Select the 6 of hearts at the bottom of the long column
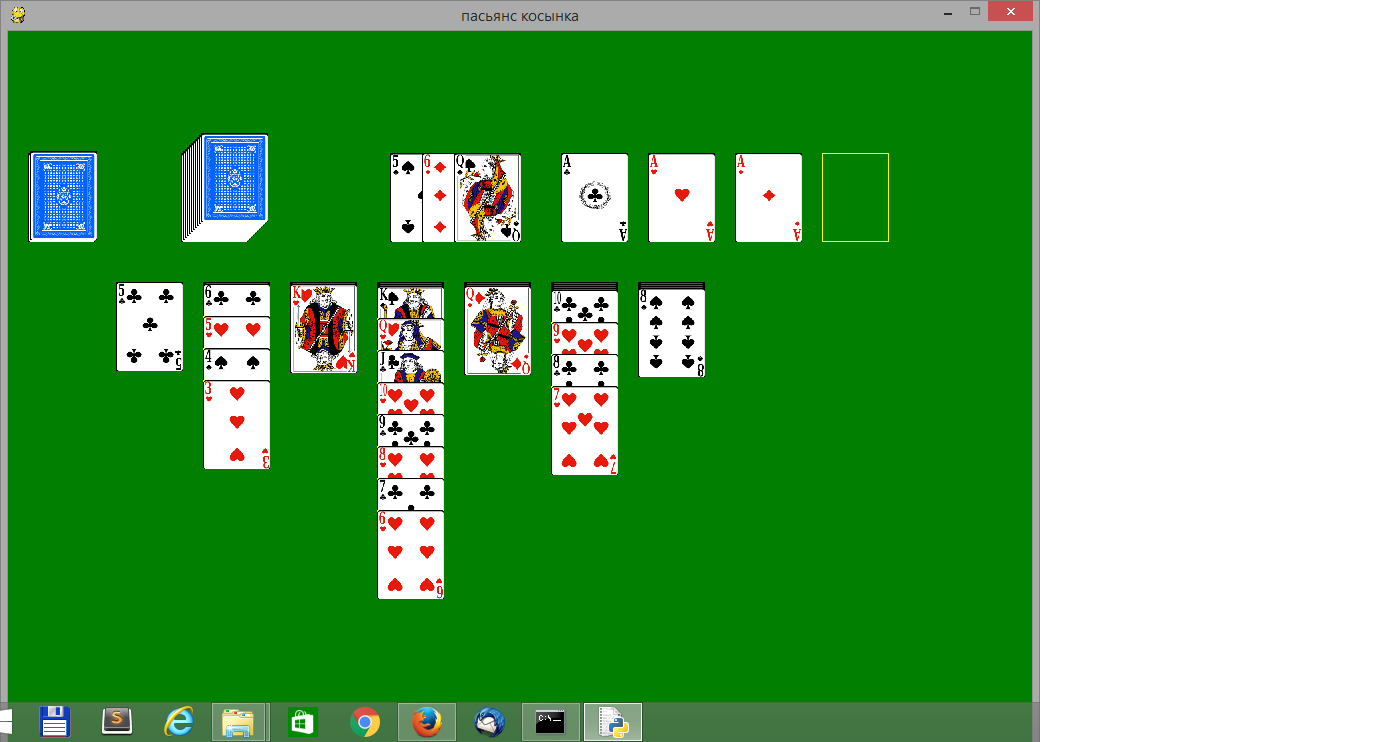 (410, 555)
